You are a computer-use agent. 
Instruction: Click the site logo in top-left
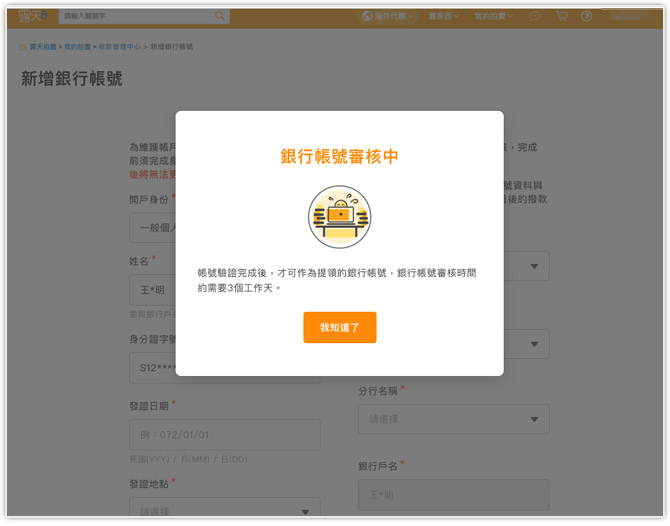pyautogui.click(x=33, y=16)
